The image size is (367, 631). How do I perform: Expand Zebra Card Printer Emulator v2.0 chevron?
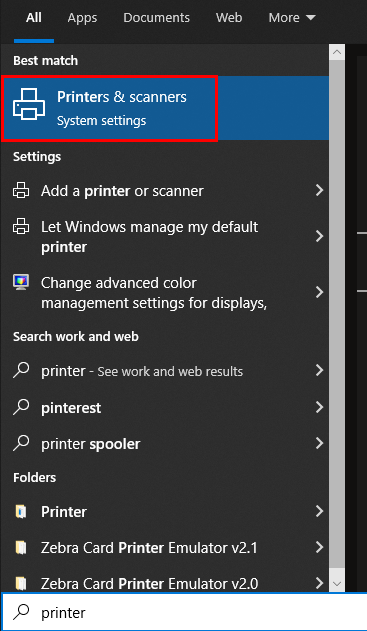pyautogui.click(x=319, y=583)
